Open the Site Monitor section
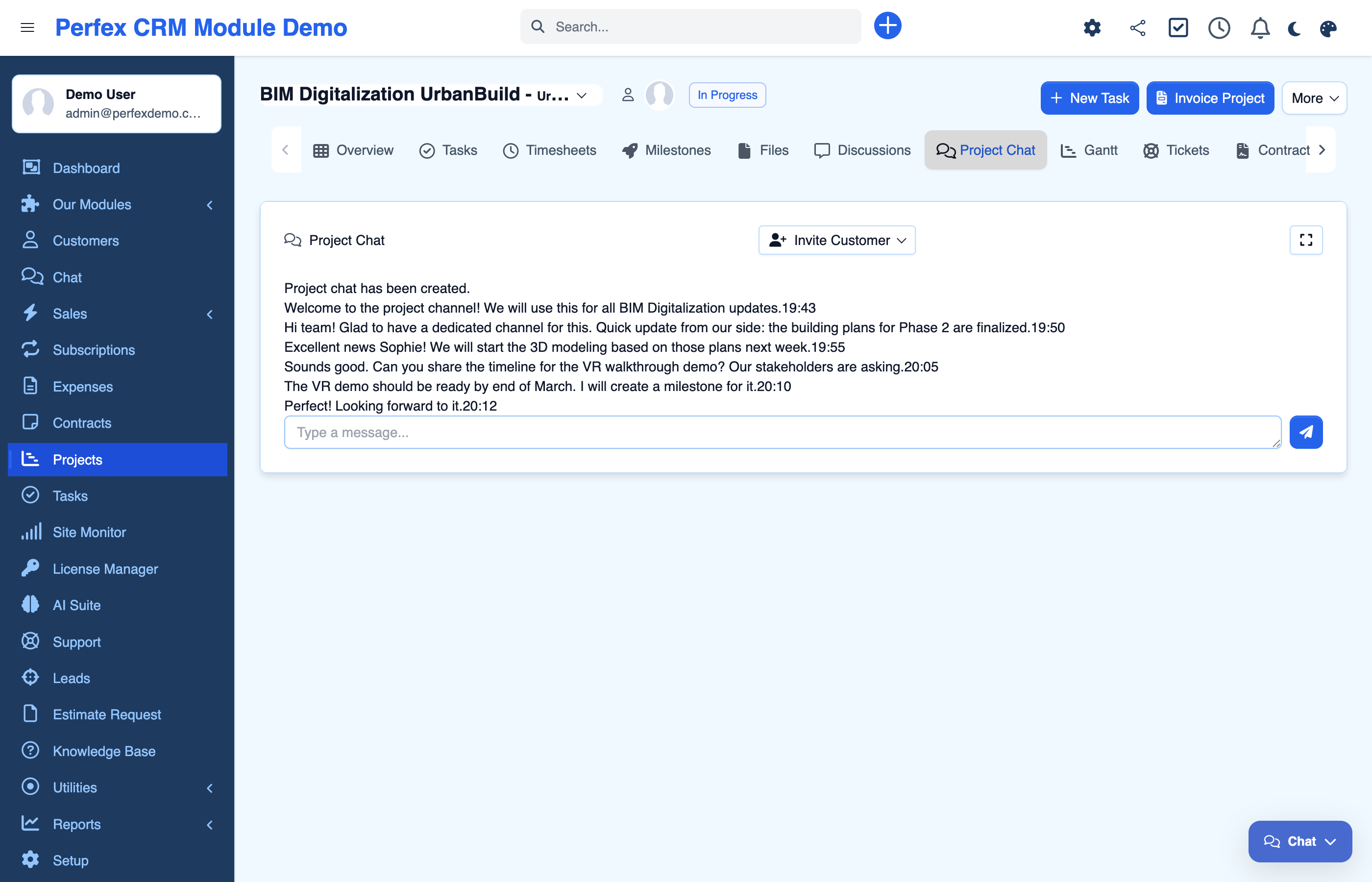 coord(89,532)
